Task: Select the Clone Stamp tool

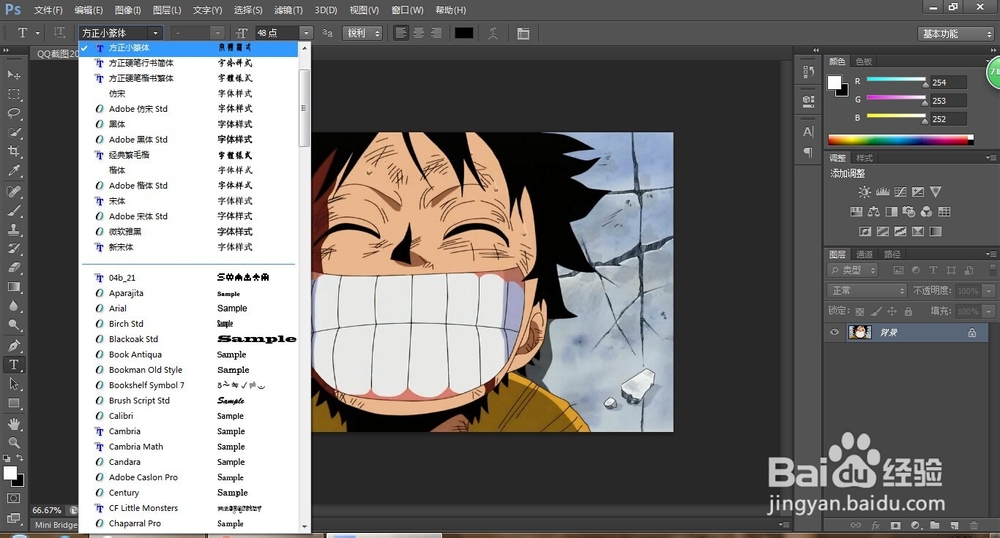Action: pos(13,229)
